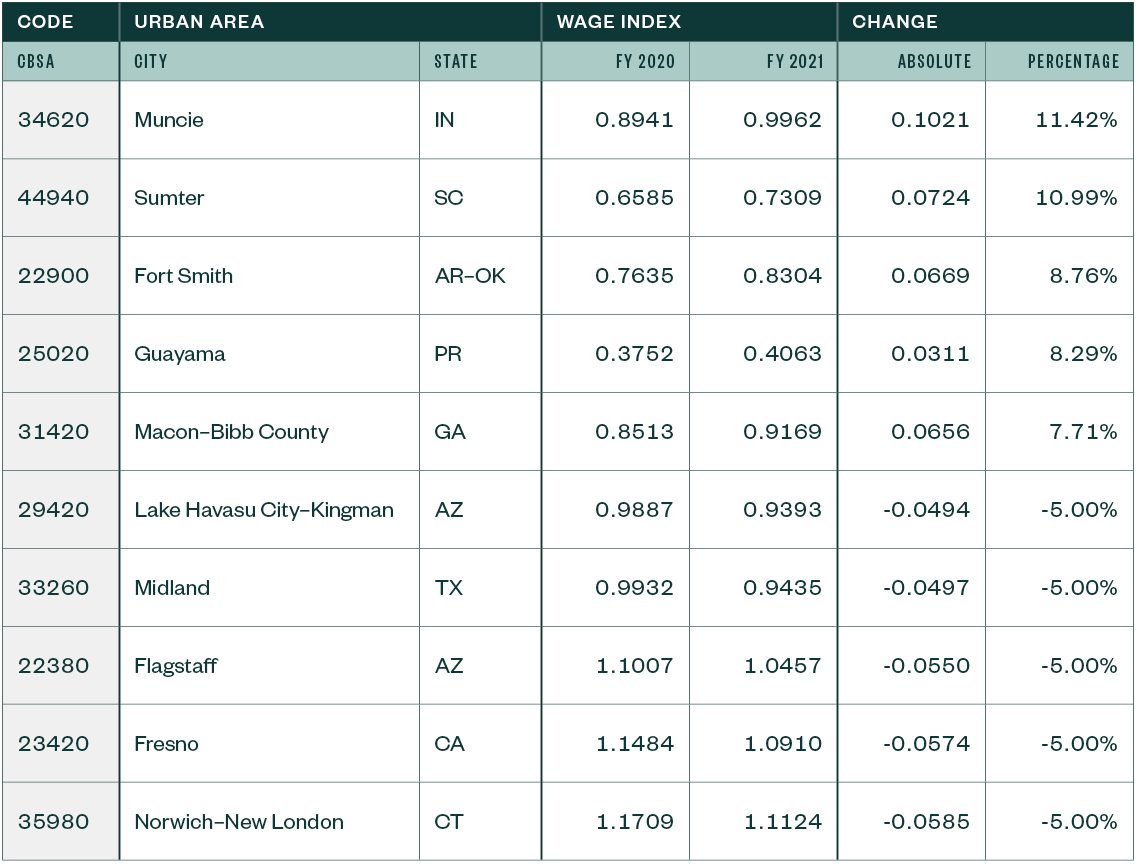Viewport: 1140px width, 867px height.
Task: Click CBSA code 44940
Action: click(53, 198)
